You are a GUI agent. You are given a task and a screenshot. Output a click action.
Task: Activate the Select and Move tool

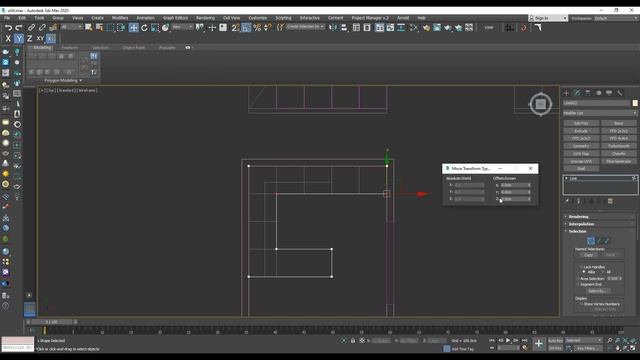[133, 27]
